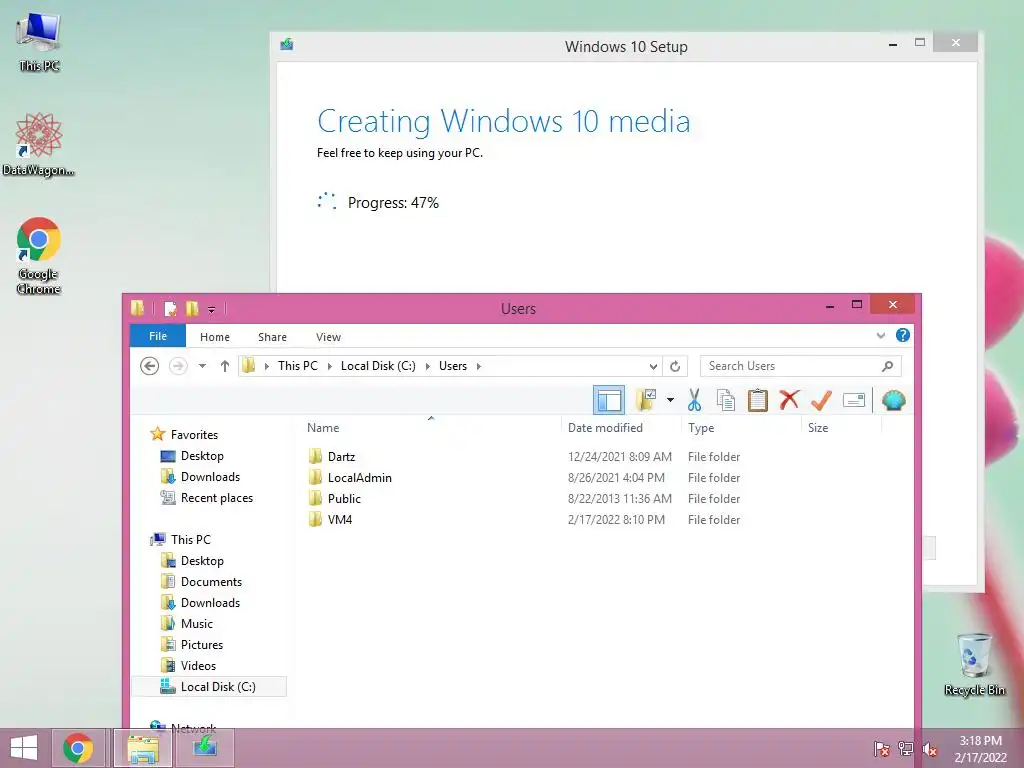Open Folder Options from the toolbar
1024x768 pixels.
click(x=646, y=400)
